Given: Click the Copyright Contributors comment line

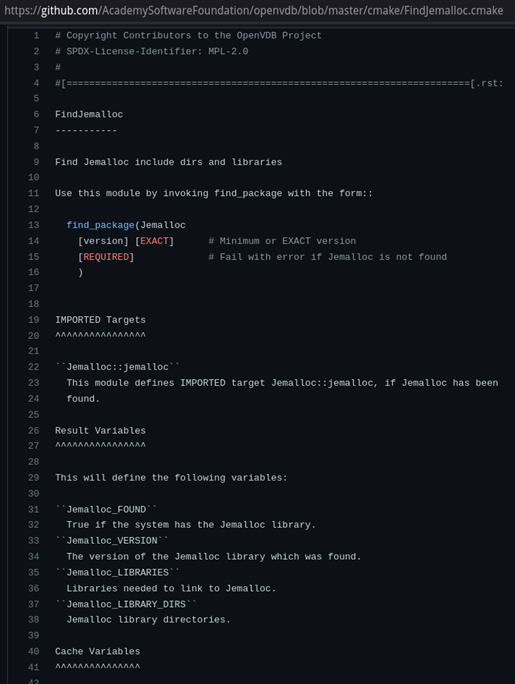Looking at the screenshot, I should [188, 36].
